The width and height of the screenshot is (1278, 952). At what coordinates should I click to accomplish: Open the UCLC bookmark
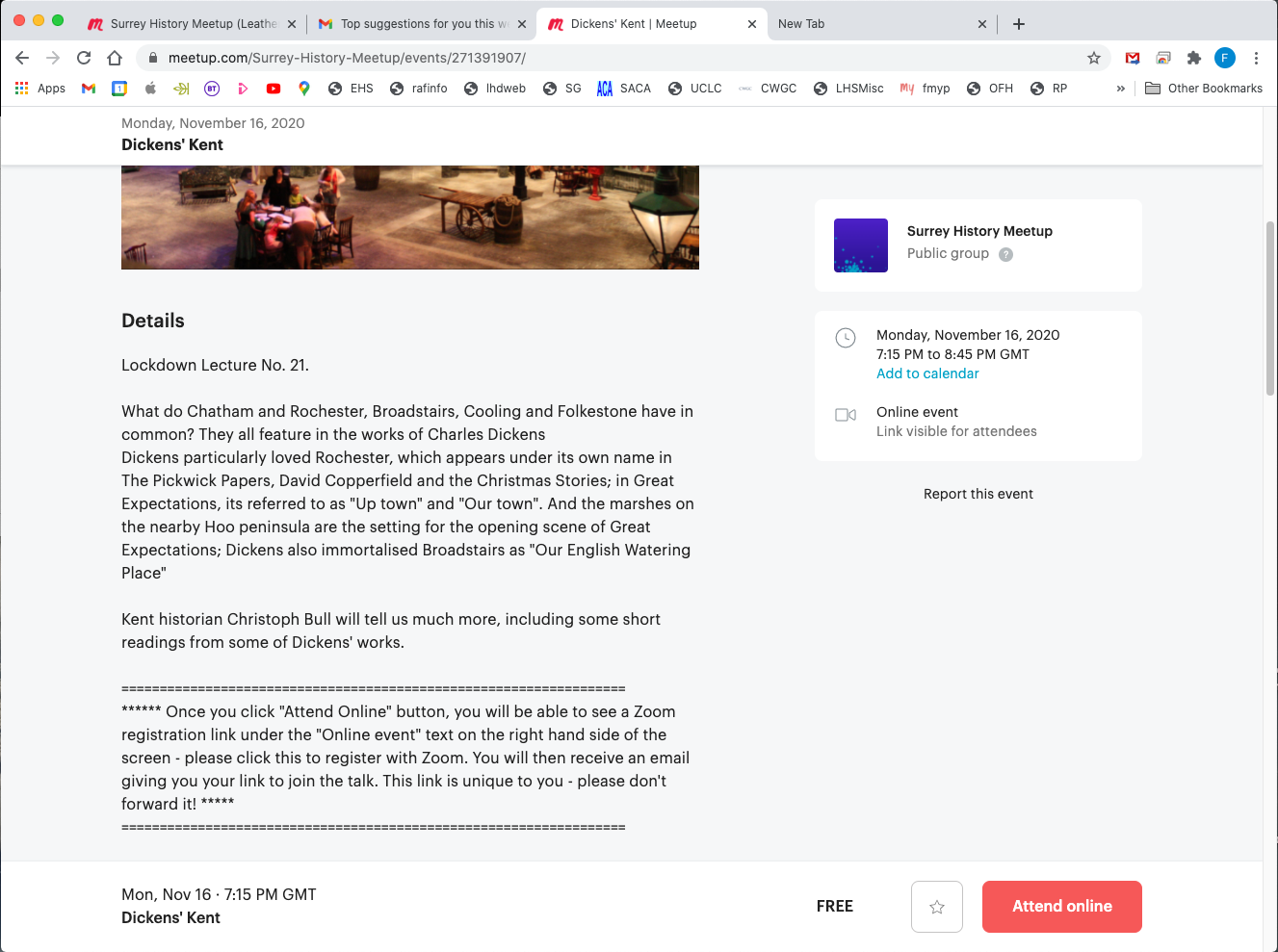(x=695, y=89)
